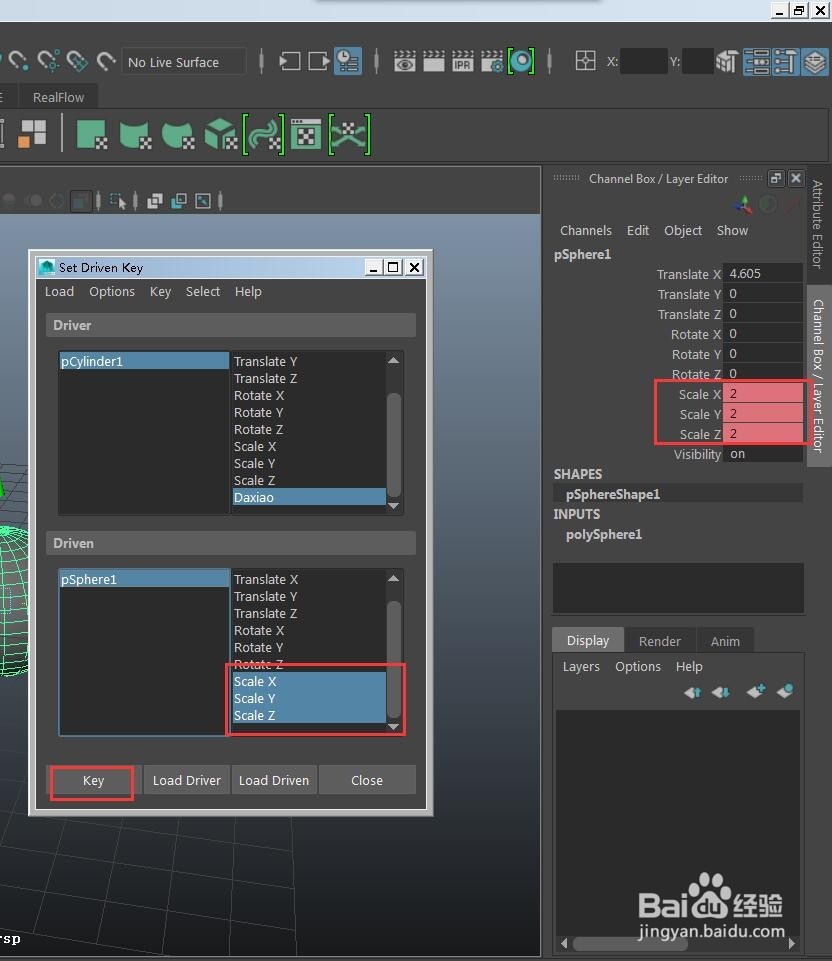Click the symmetry crosshair box icon
832x961 pixels.
click(x=585, y=61)
